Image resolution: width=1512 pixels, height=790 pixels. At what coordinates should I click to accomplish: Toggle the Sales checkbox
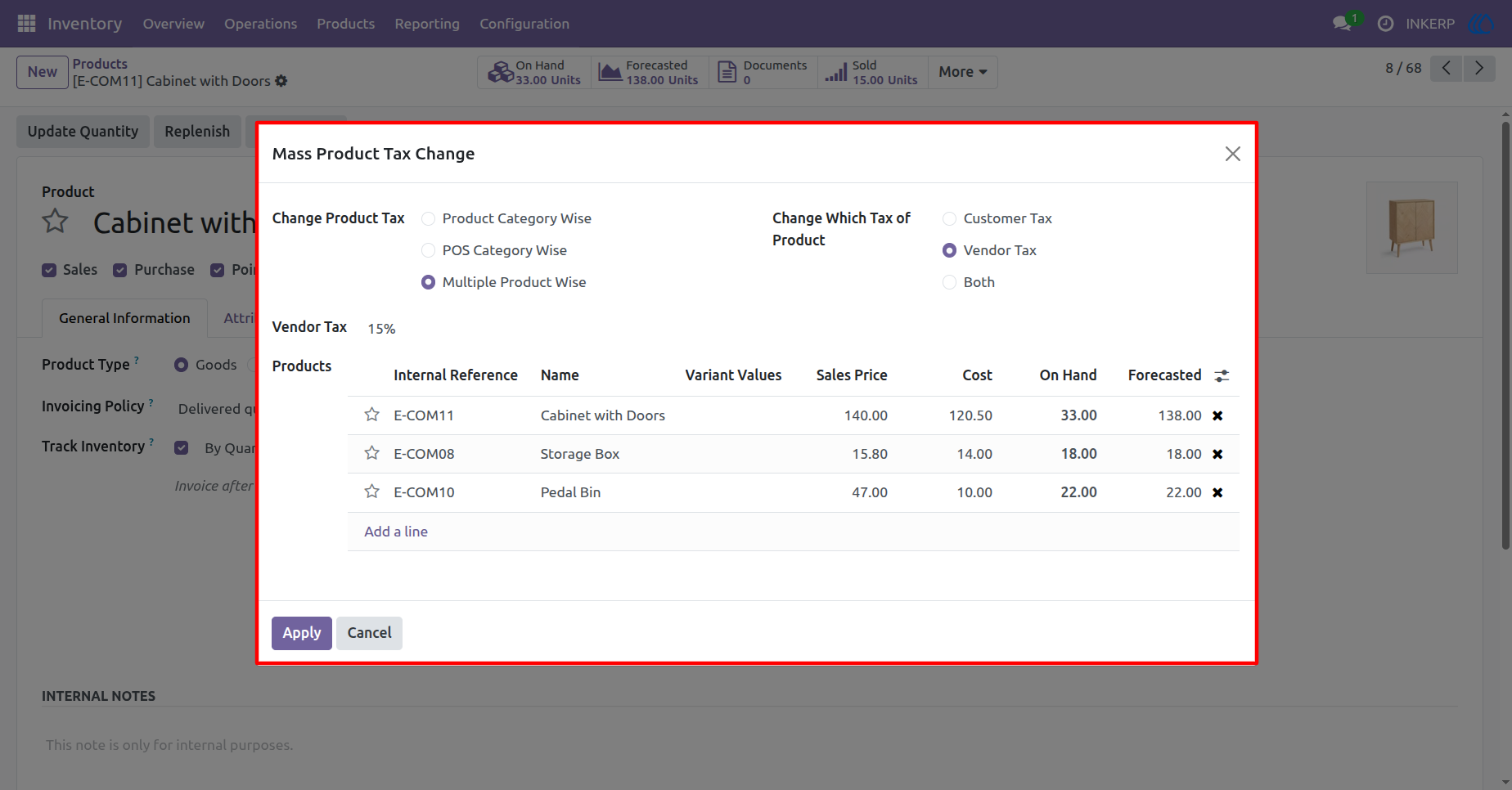click(49, 270)
